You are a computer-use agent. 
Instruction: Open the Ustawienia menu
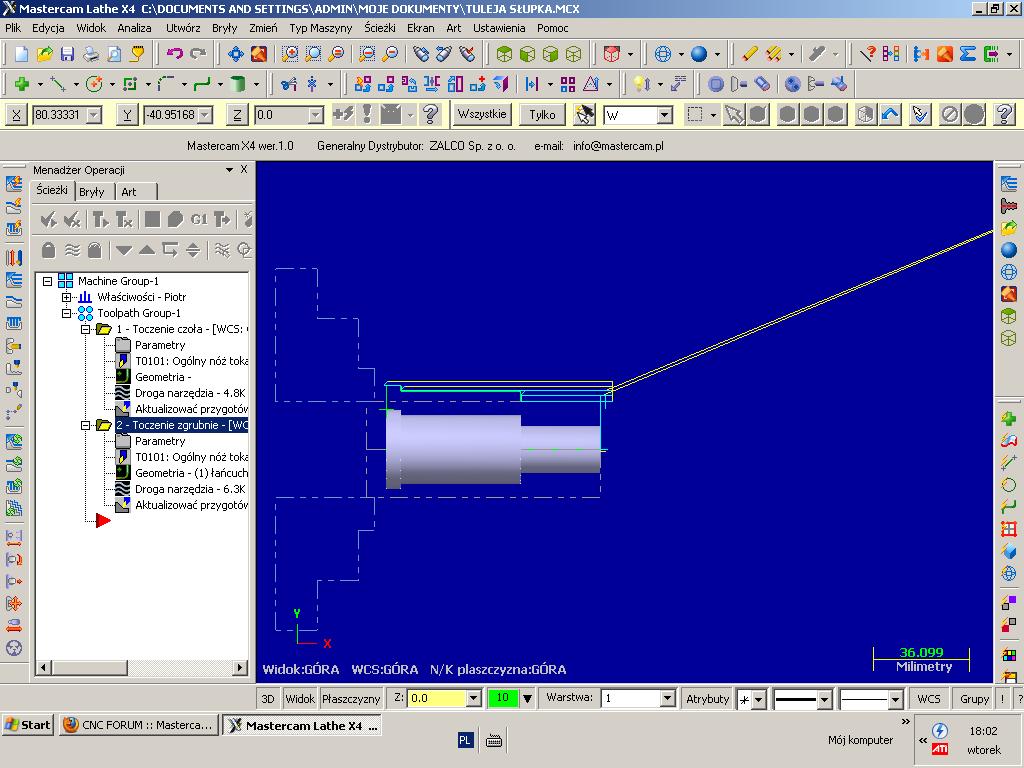click(499, 28)
